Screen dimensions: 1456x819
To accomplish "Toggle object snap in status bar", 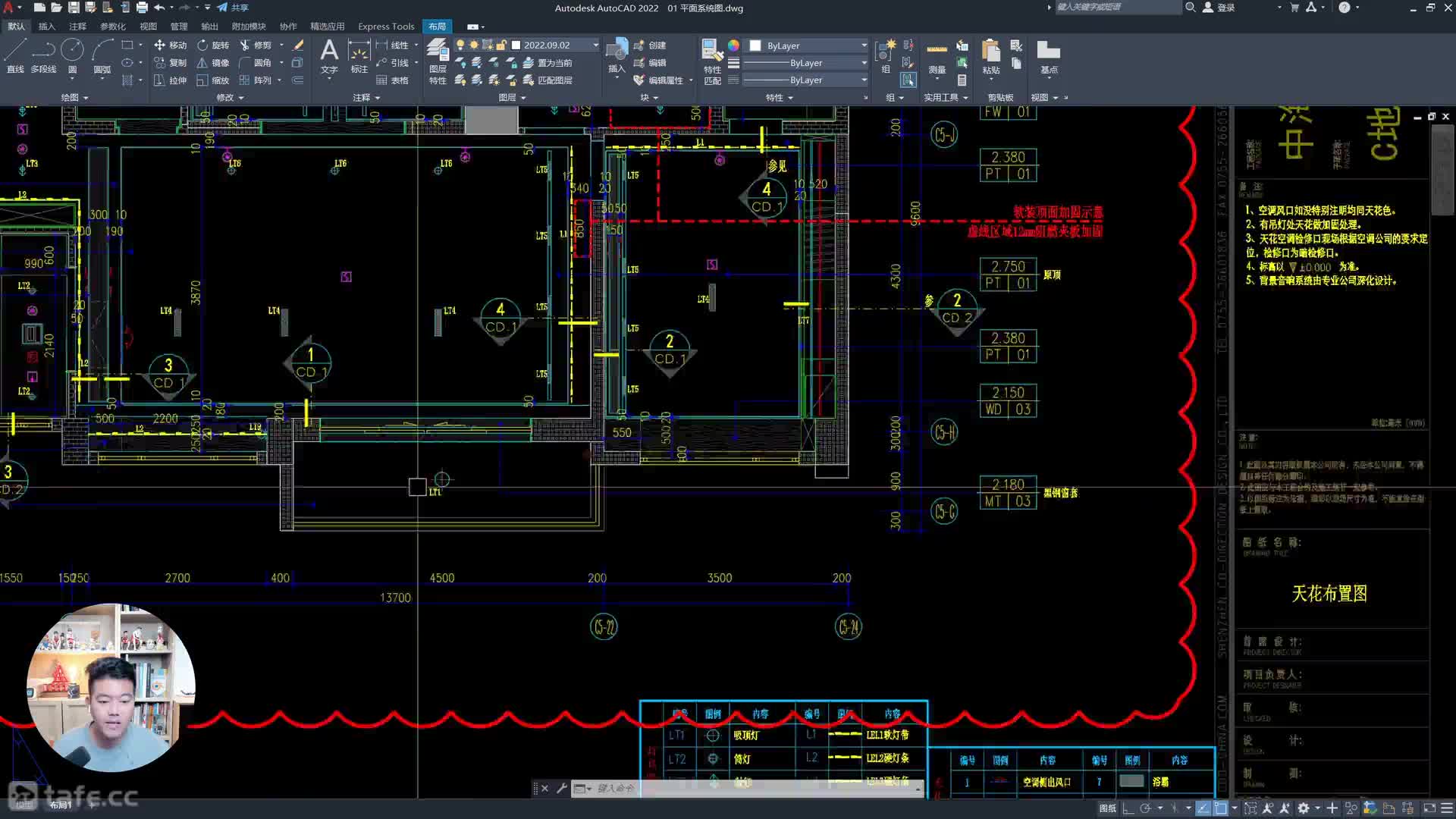I will coord(1220,808).
